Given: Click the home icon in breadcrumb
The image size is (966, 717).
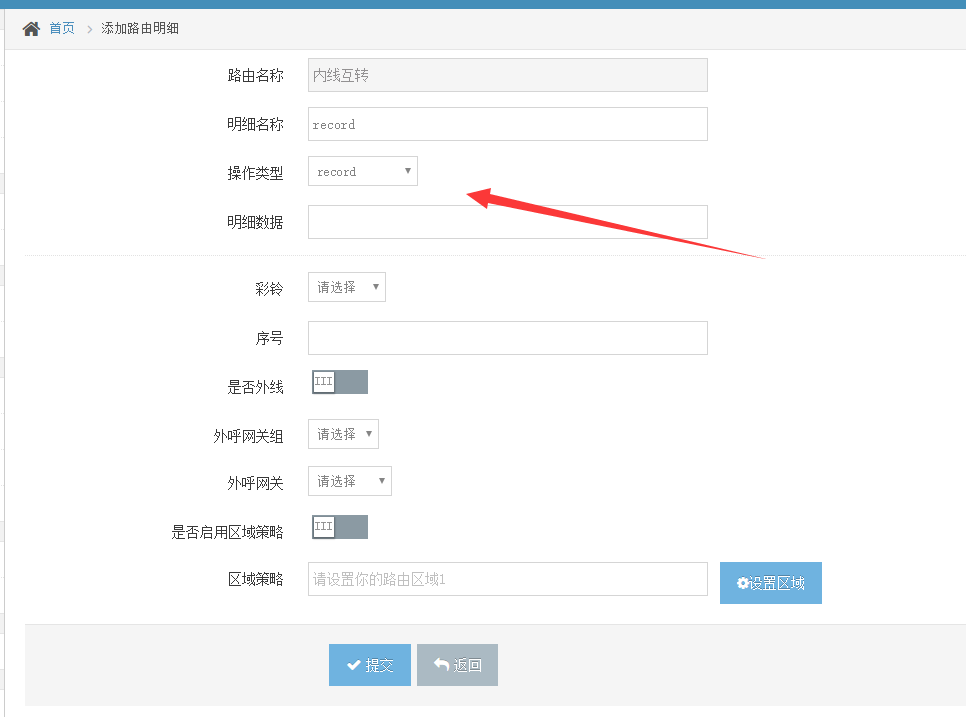Looking at the screenshot, I should tap(31, 28).
